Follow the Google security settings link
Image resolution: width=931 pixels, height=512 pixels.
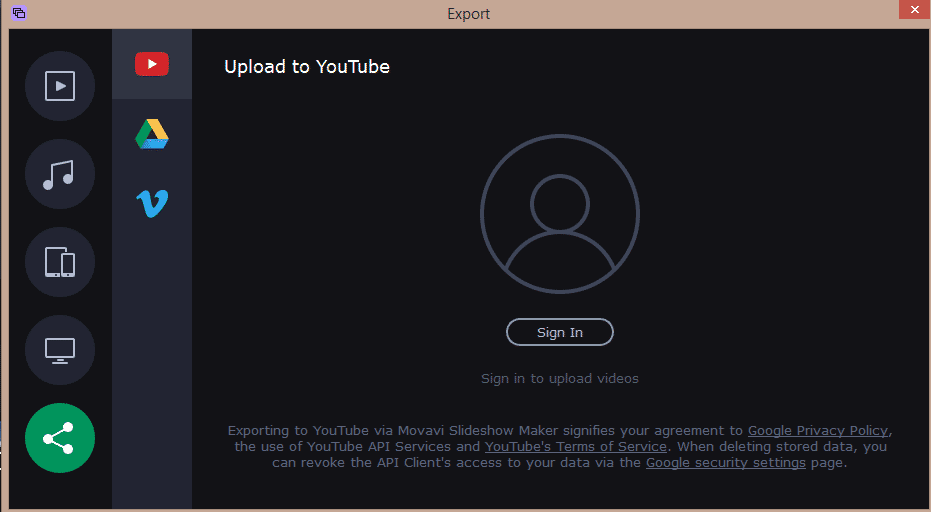coord(725,463)
